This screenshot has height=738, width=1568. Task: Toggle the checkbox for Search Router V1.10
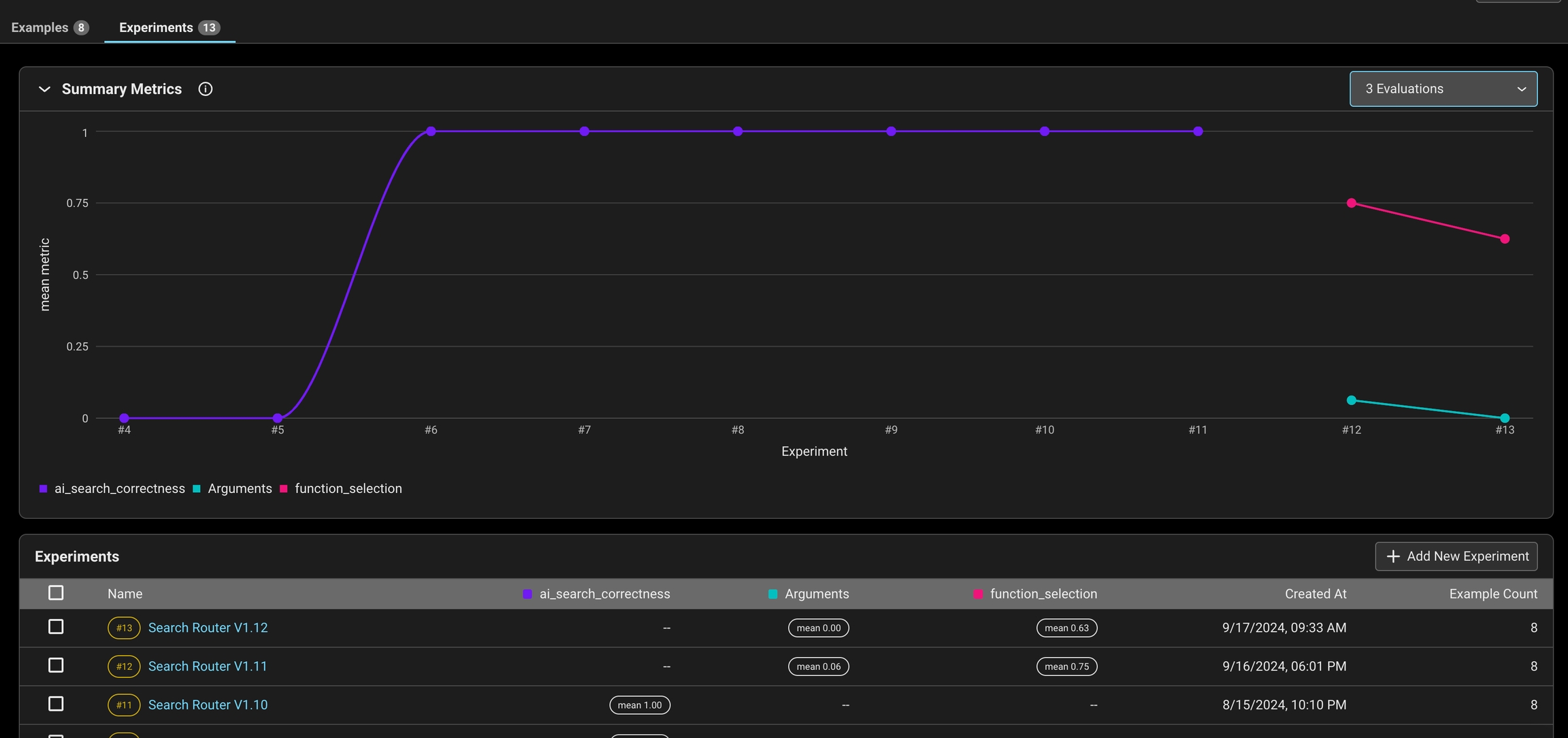point(56,704)
